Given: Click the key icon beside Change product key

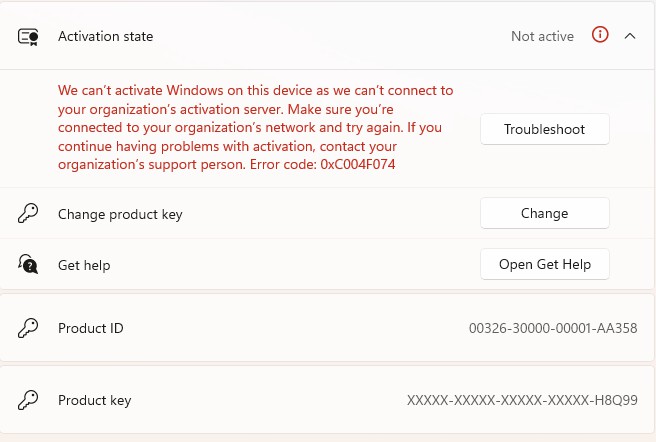Looking at the screenshot, I should [28, 213].
